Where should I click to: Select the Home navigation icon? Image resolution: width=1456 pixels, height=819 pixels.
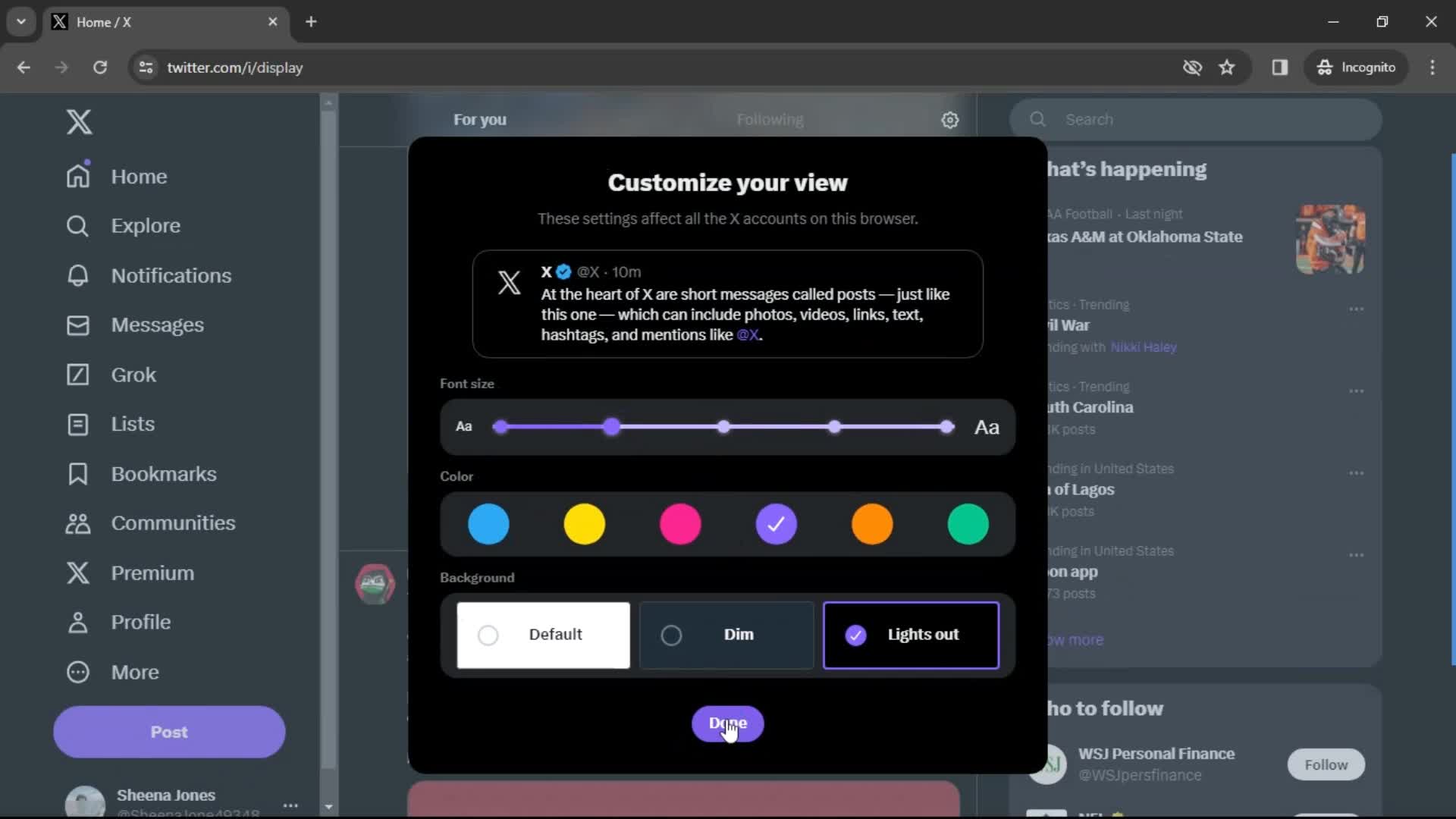tap(78, 175)
